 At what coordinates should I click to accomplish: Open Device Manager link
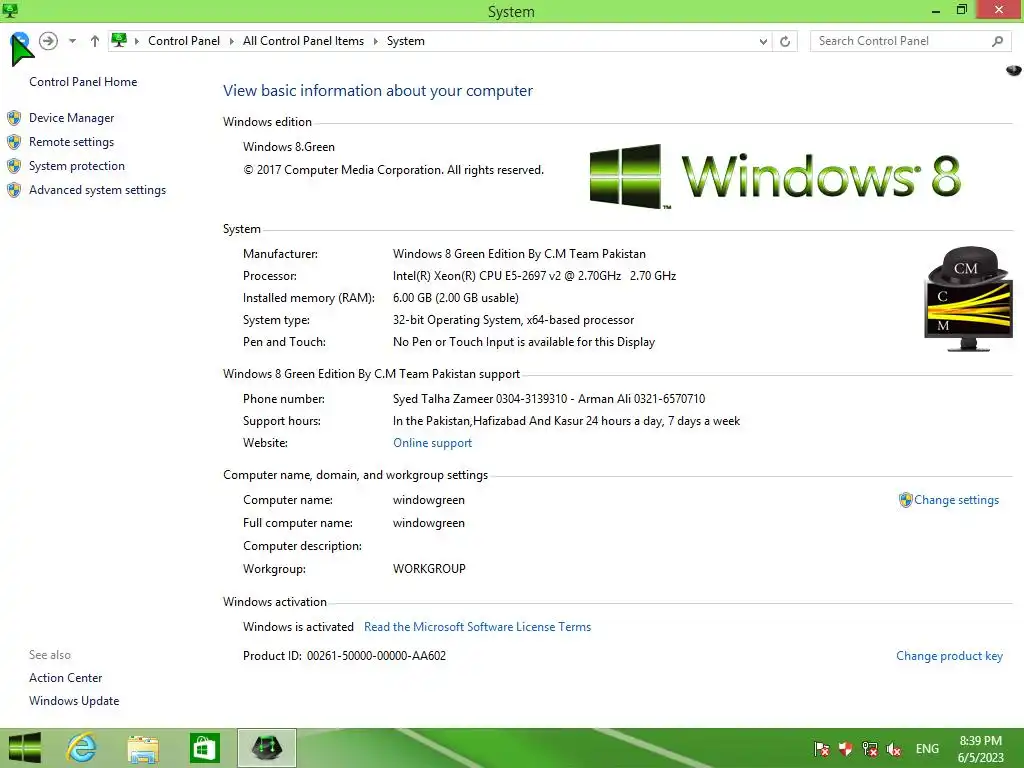(71, 118)
